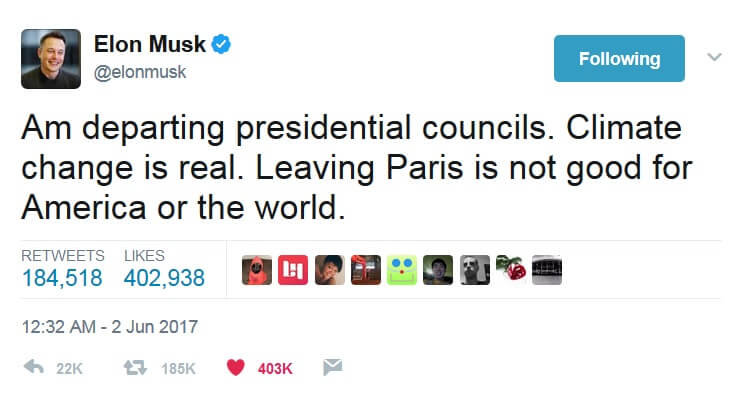Click the Elon Musk display name
This screenshot has height=397, width=743.
coord(149,44)
